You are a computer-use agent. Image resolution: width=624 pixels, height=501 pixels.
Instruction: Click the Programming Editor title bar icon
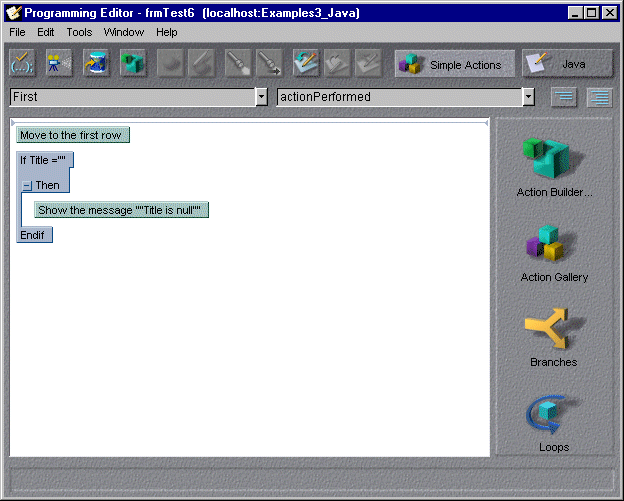pos(14,13)
